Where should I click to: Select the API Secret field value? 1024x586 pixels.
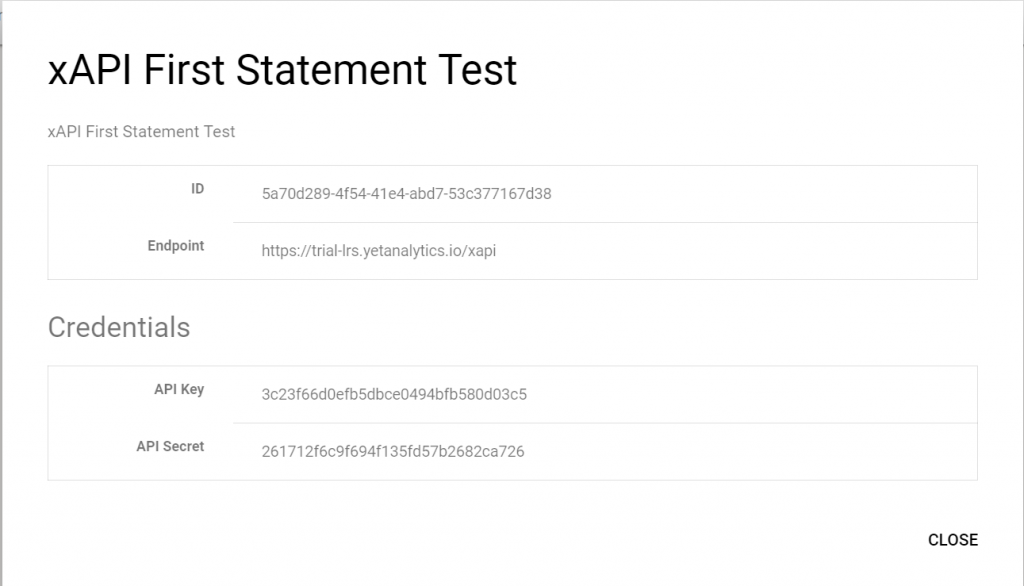click(x=394, y=451)
